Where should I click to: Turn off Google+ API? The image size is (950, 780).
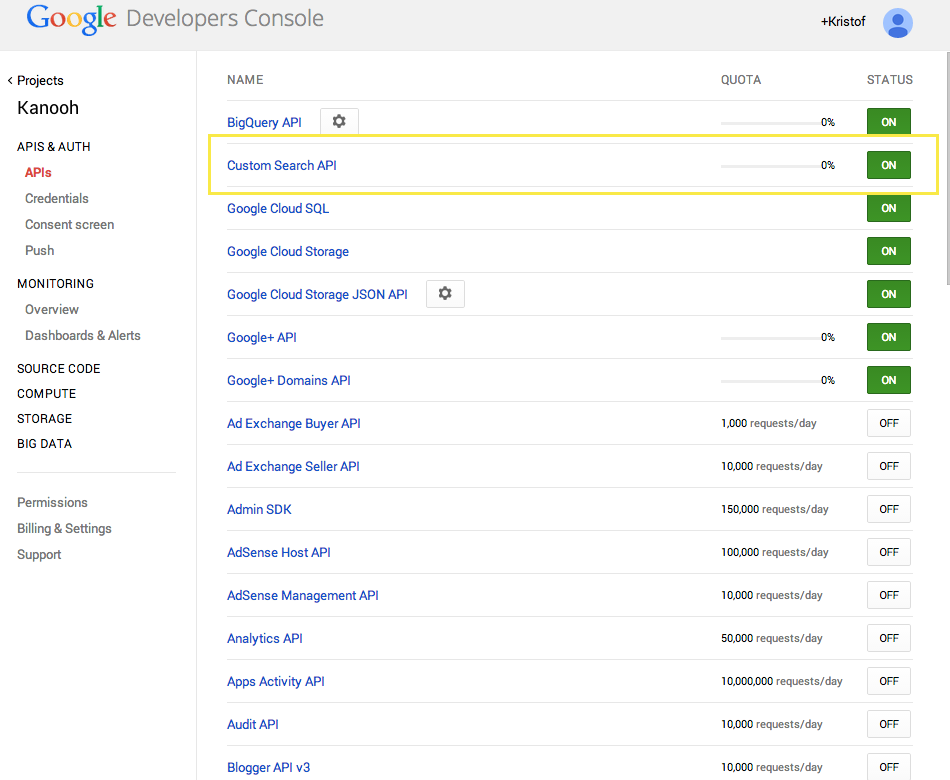(889, 337)
